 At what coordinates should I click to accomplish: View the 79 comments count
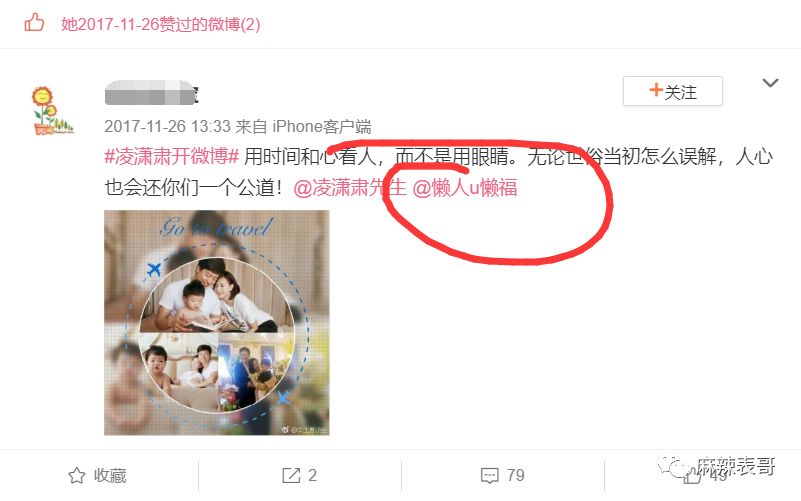515,475
